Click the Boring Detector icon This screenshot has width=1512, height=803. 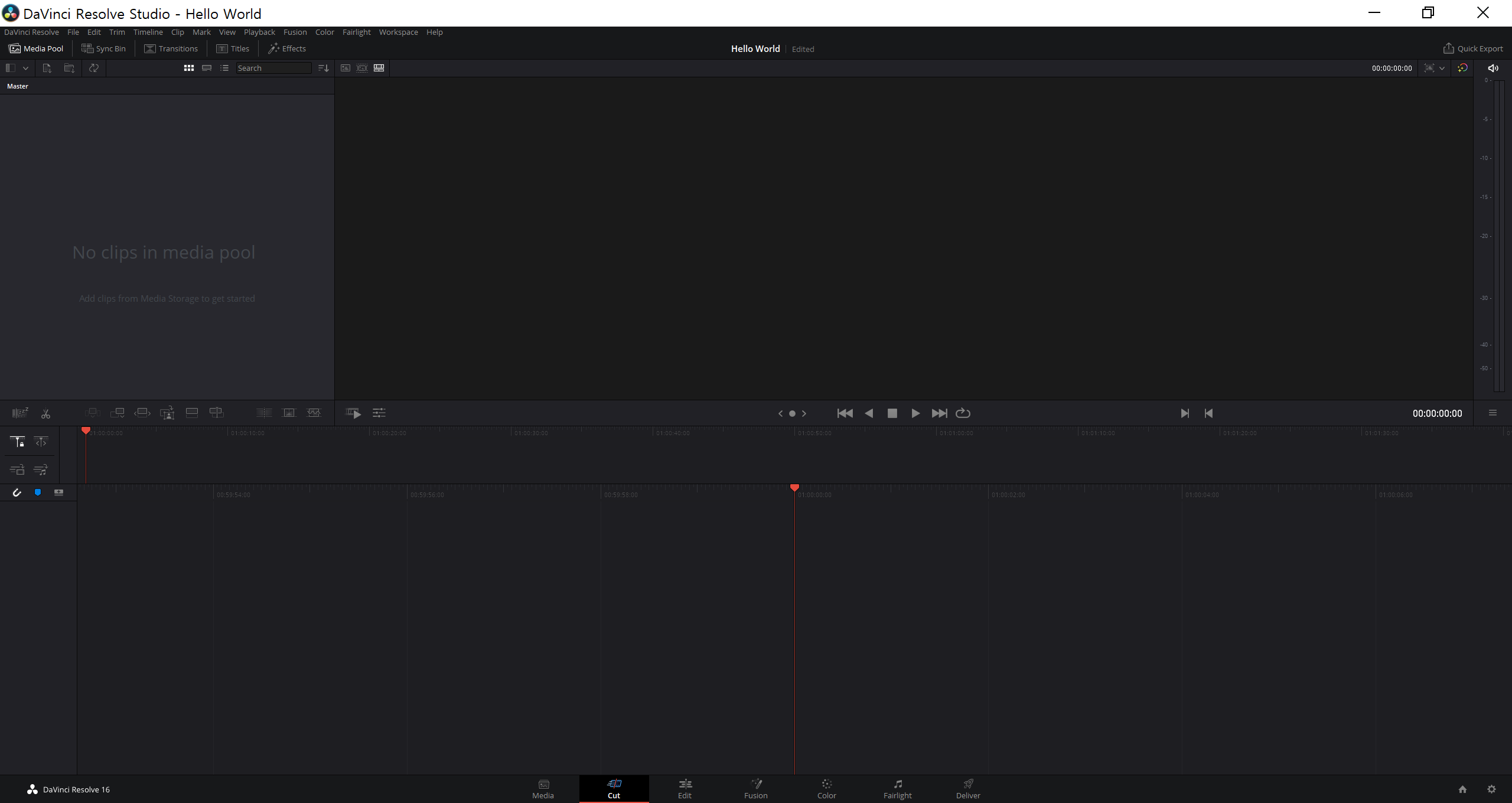[x=20, y=413]
